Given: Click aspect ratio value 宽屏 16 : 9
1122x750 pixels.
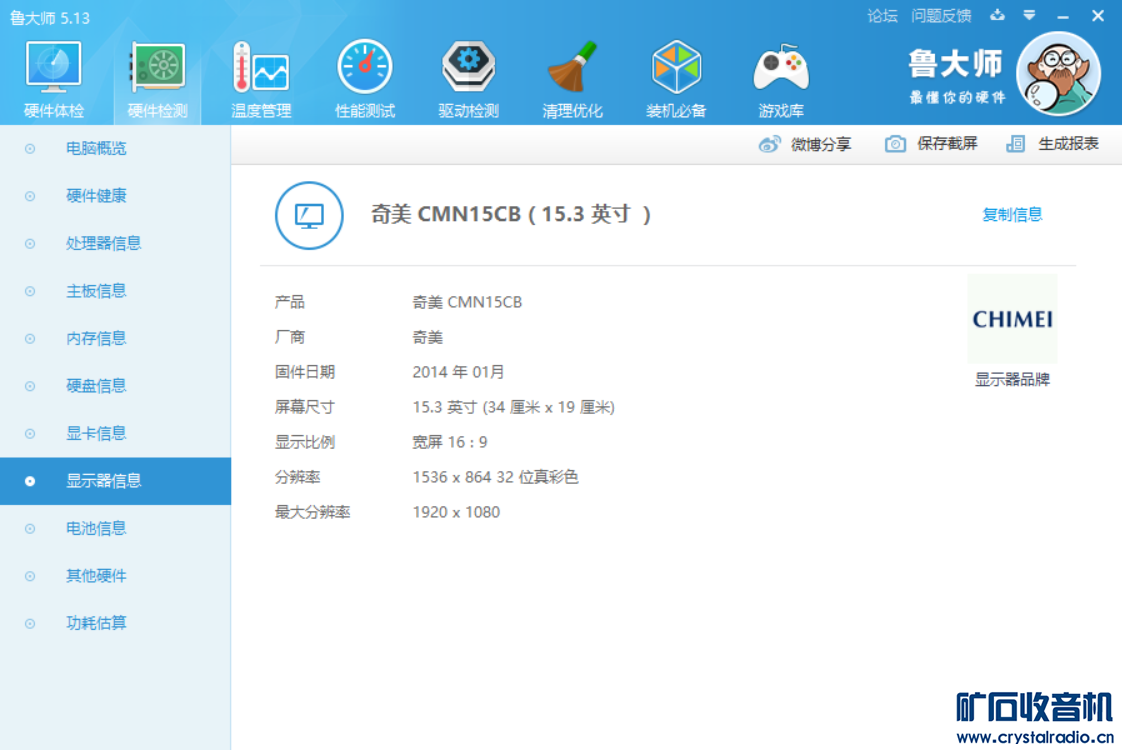Looking at the screenshot, I should (x=449, y=442).
